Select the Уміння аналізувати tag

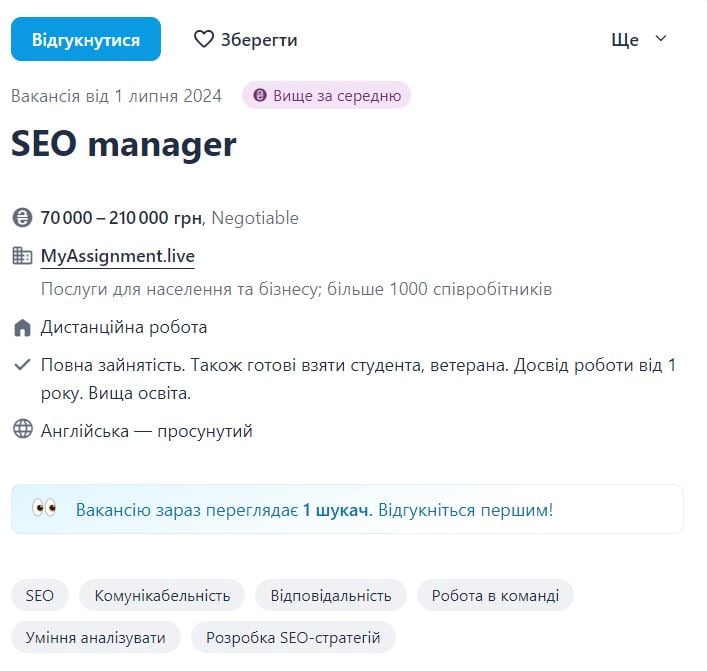click(96, 637)
